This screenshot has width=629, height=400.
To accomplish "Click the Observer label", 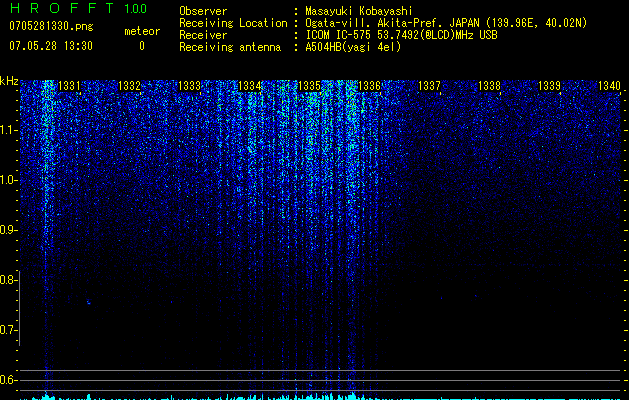I will (203, 11).
